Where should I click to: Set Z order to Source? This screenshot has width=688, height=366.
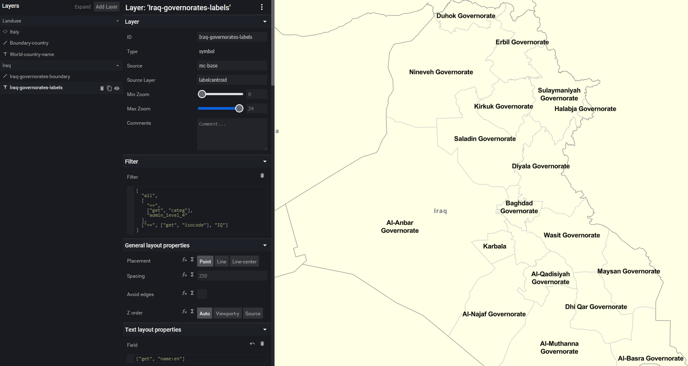(x=253, y=313)
